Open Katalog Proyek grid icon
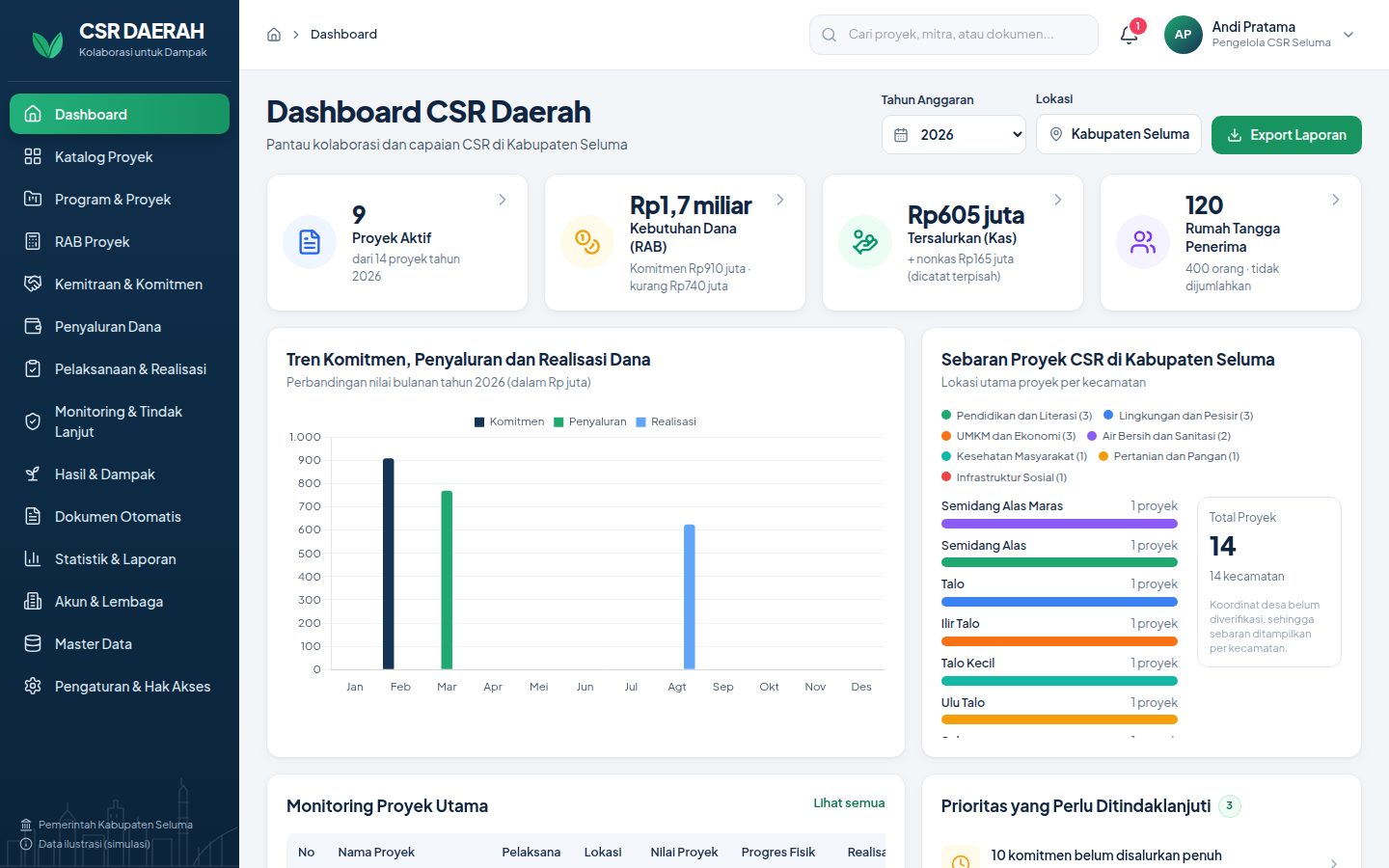The width and height of the screenshot is (1389, 868). (x=33, y=156)
